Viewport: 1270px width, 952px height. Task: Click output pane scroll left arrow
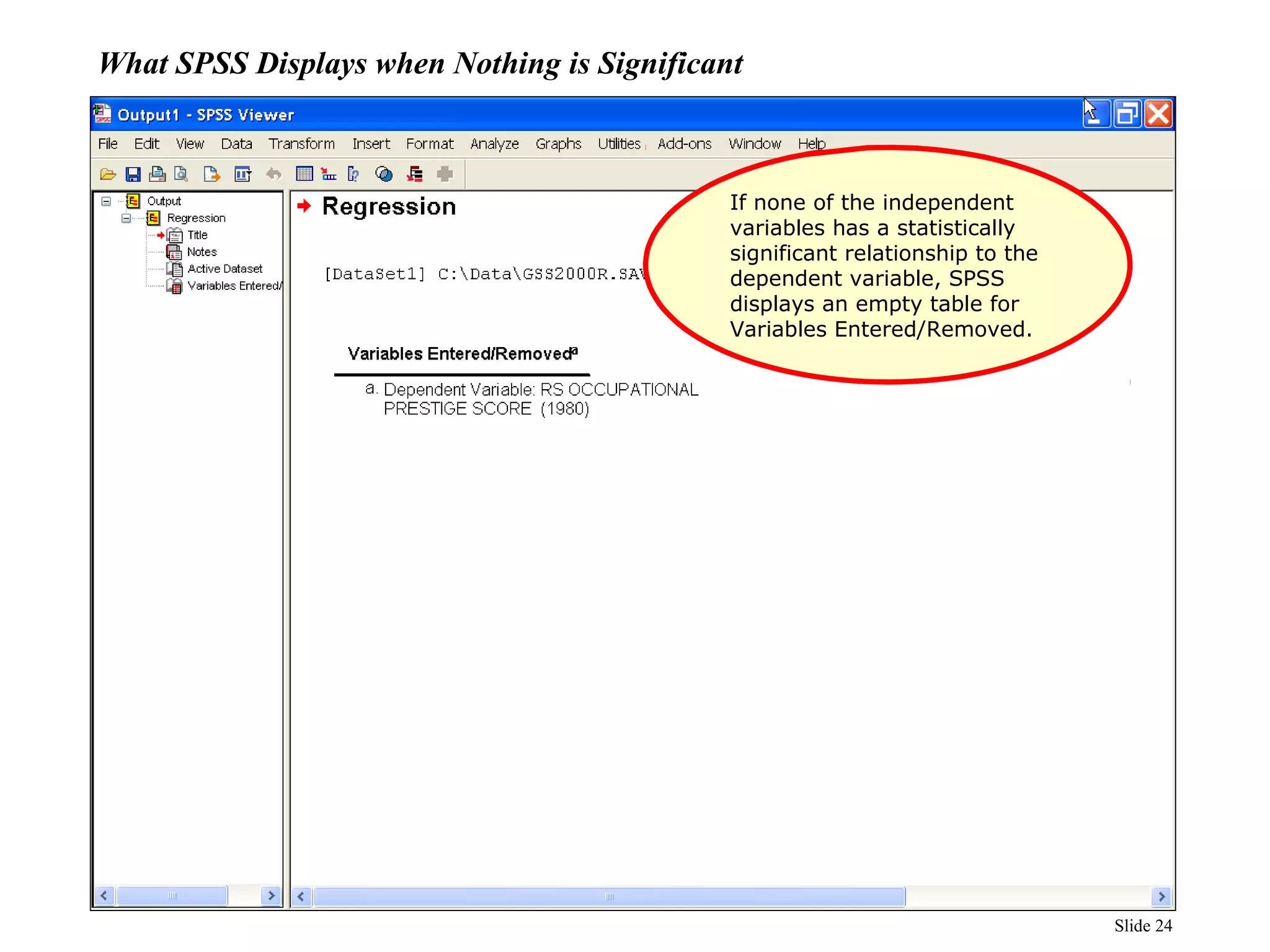point(301,896)
